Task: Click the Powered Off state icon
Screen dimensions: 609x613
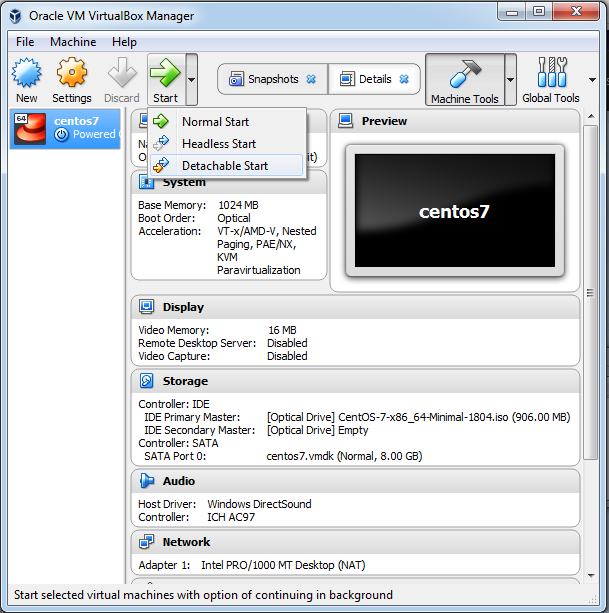Action: [61, 135]
